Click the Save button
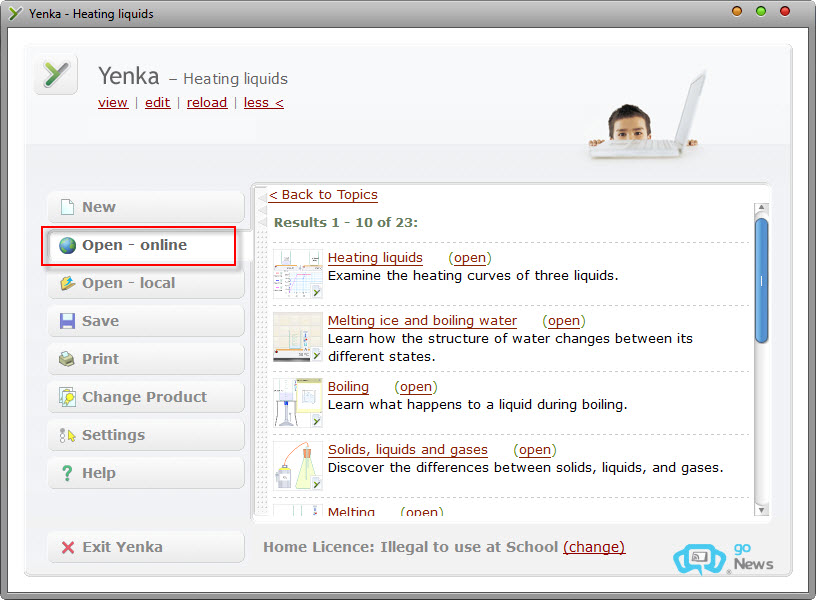Screen dimensions: 816x600 pyautogui.click(x=146, y=321)
